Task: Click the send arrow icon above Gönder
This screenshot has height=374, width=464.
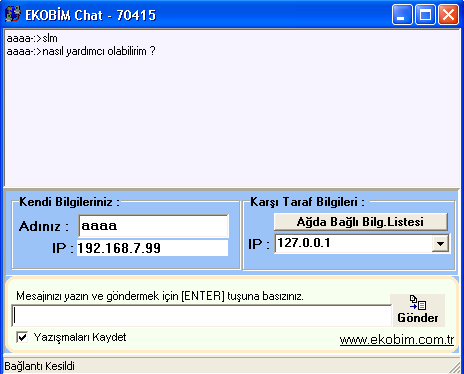Action: coord(418,302)
